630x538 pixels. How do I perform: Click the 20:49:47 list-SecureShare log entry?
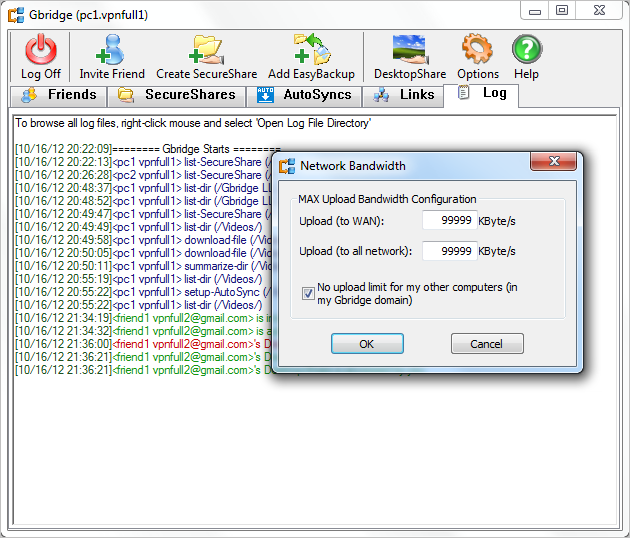[143, 214]
